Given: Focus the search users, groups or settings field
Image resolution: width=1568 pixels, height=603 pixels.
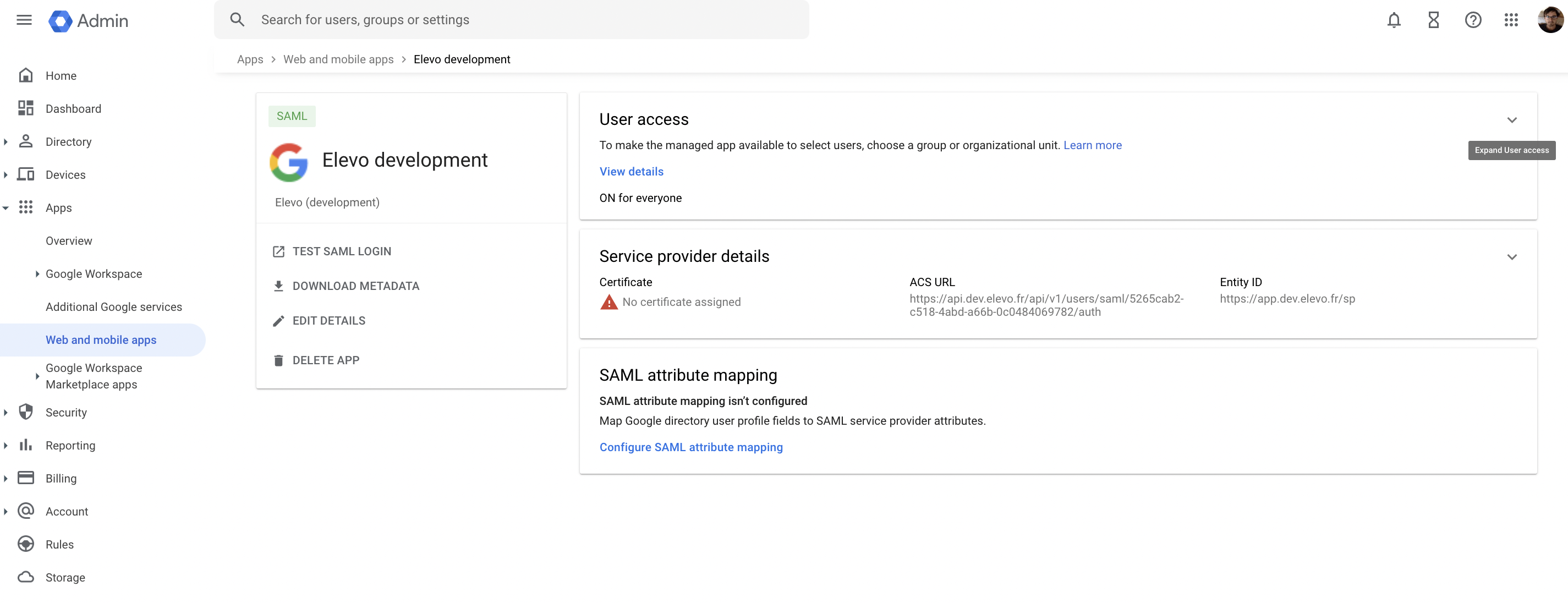Looking at the screenshot, I should [511, 19].
